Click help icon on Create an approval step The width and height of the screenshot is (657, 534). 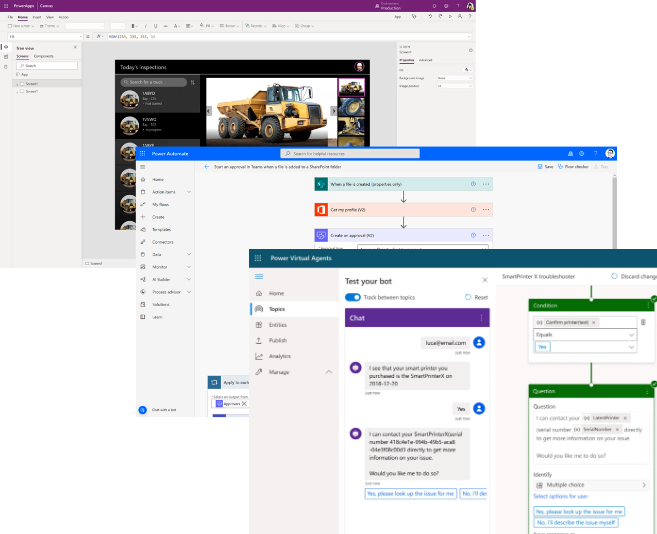(473, 236)
